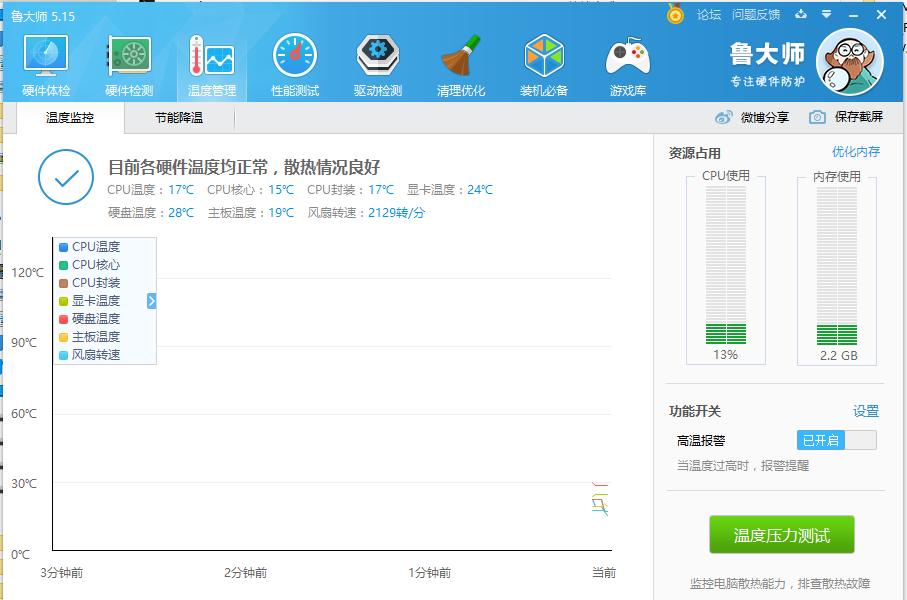907x600 pixels.
Task: Click the temperature lines at chart's current time
Action: click(x=600, y=499)
